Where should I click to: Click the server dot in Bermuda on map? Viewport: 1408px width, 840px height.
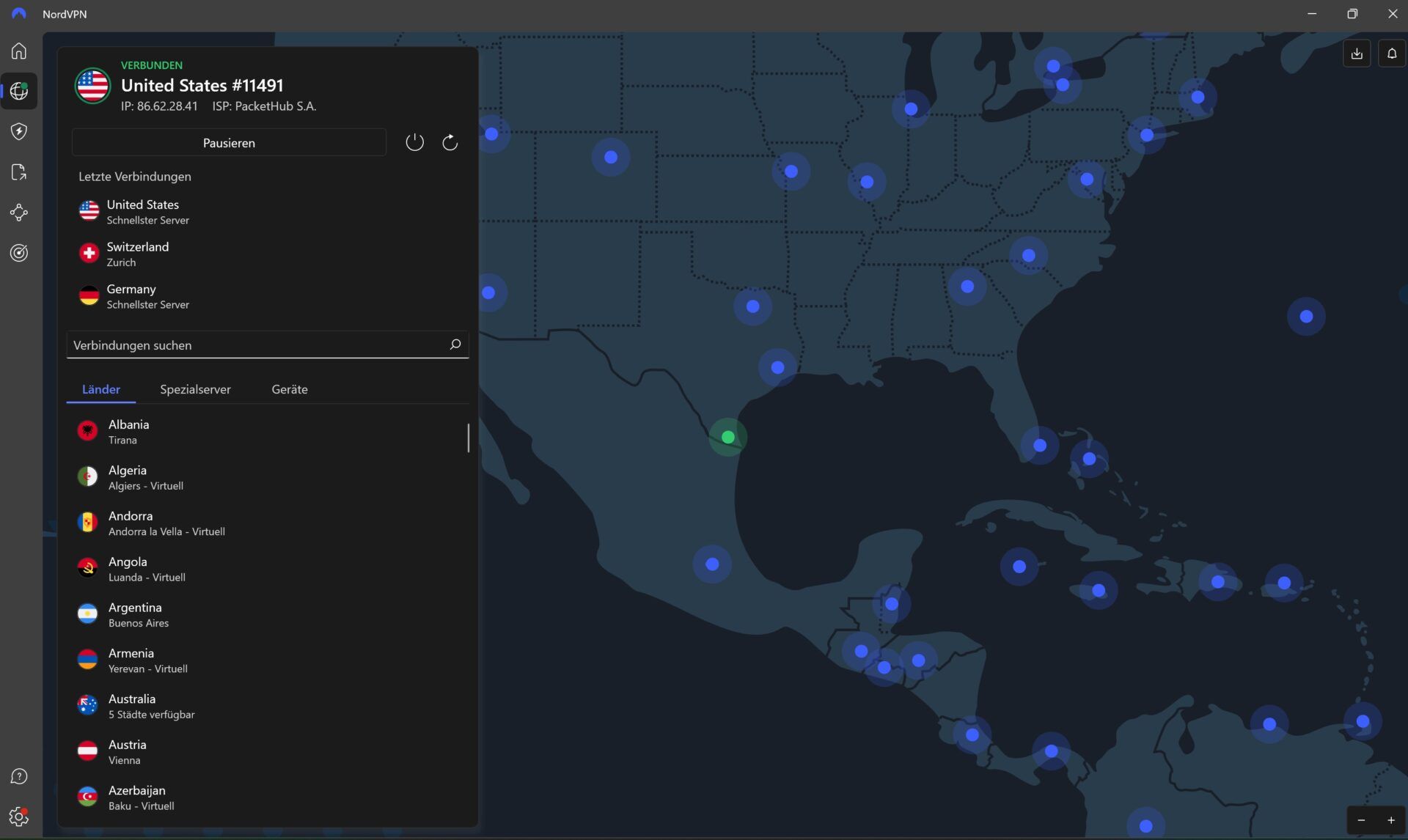(1306, 317)
